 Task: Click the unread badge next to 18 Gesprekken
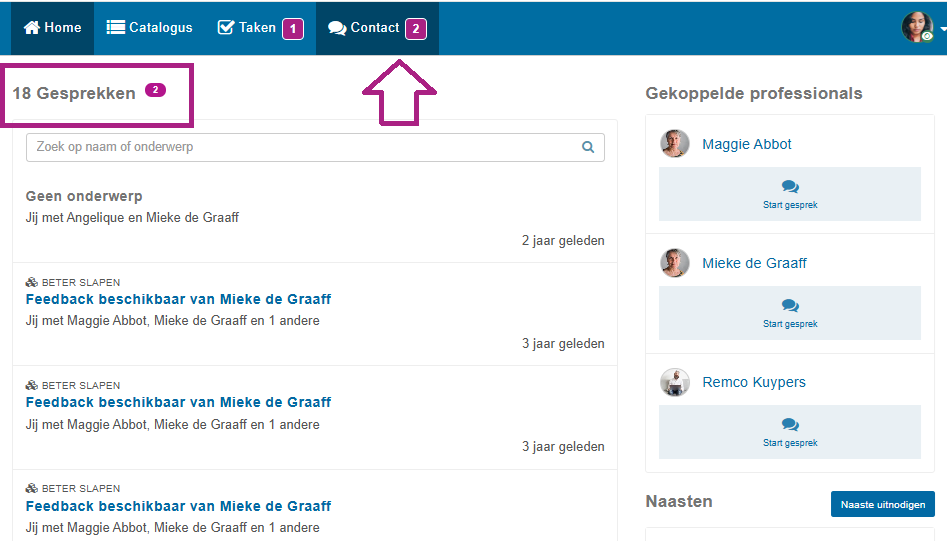pyautogui.click(x=155, y=90)
